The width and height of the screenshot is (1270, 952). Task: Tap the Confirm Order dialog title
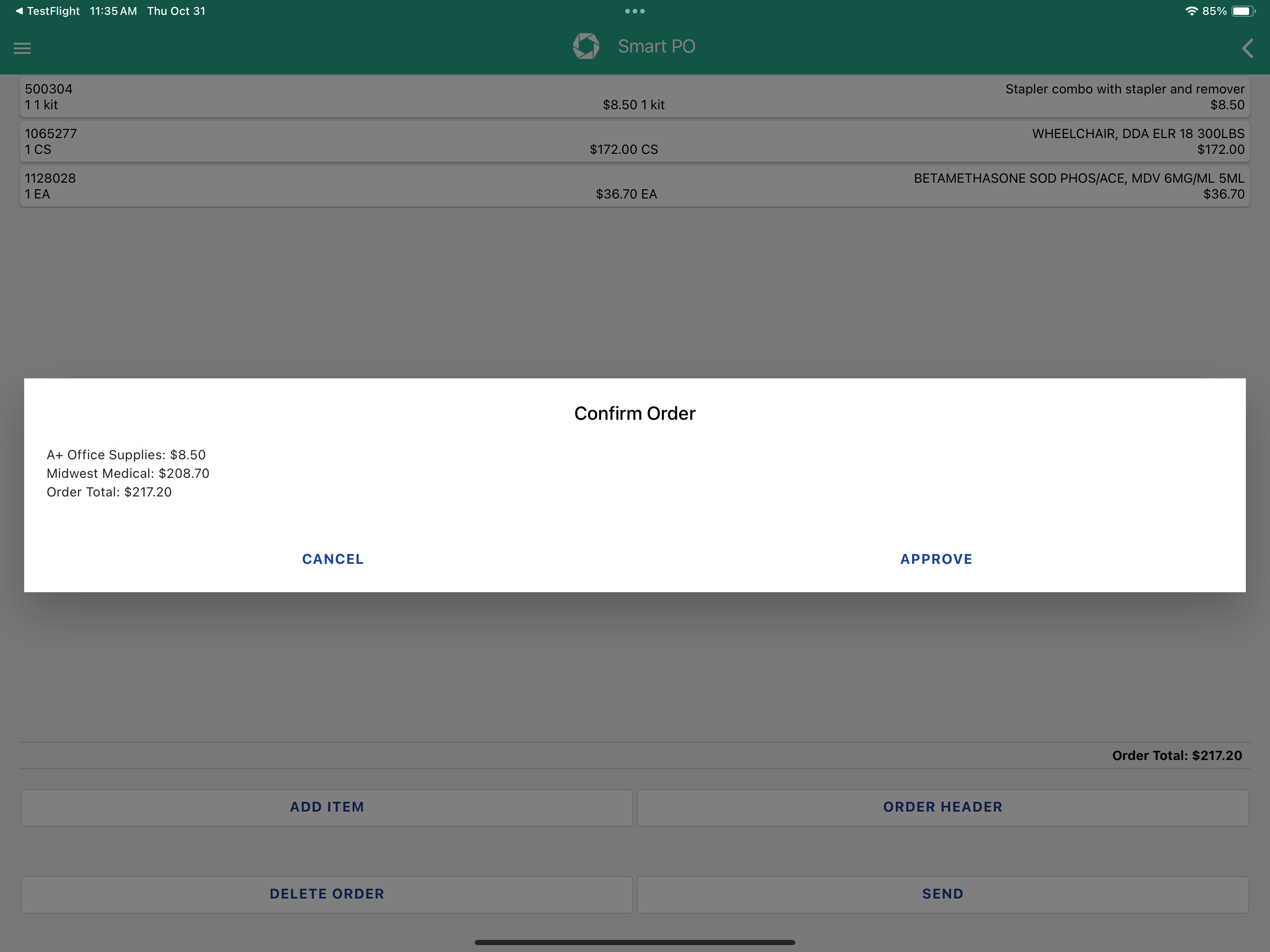635,413
